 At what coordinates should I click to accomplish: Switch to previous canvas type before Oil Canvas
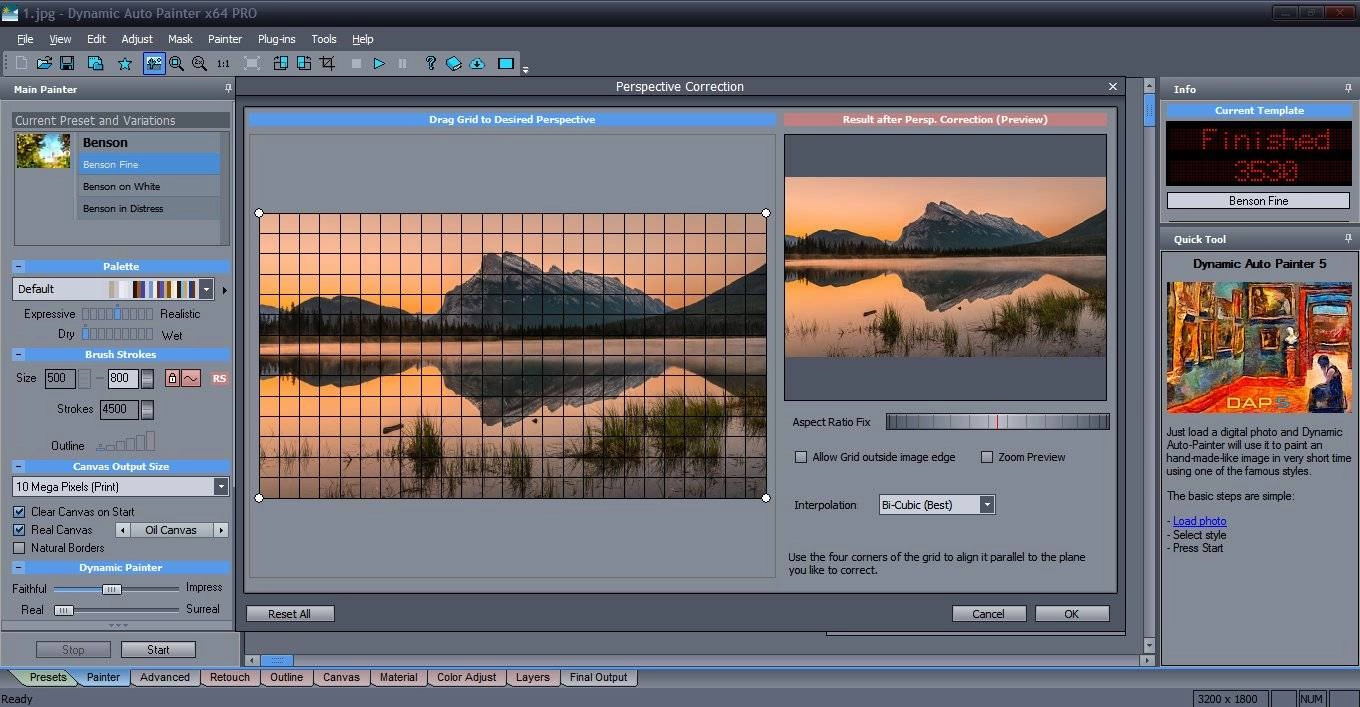[x=124, y=530]
